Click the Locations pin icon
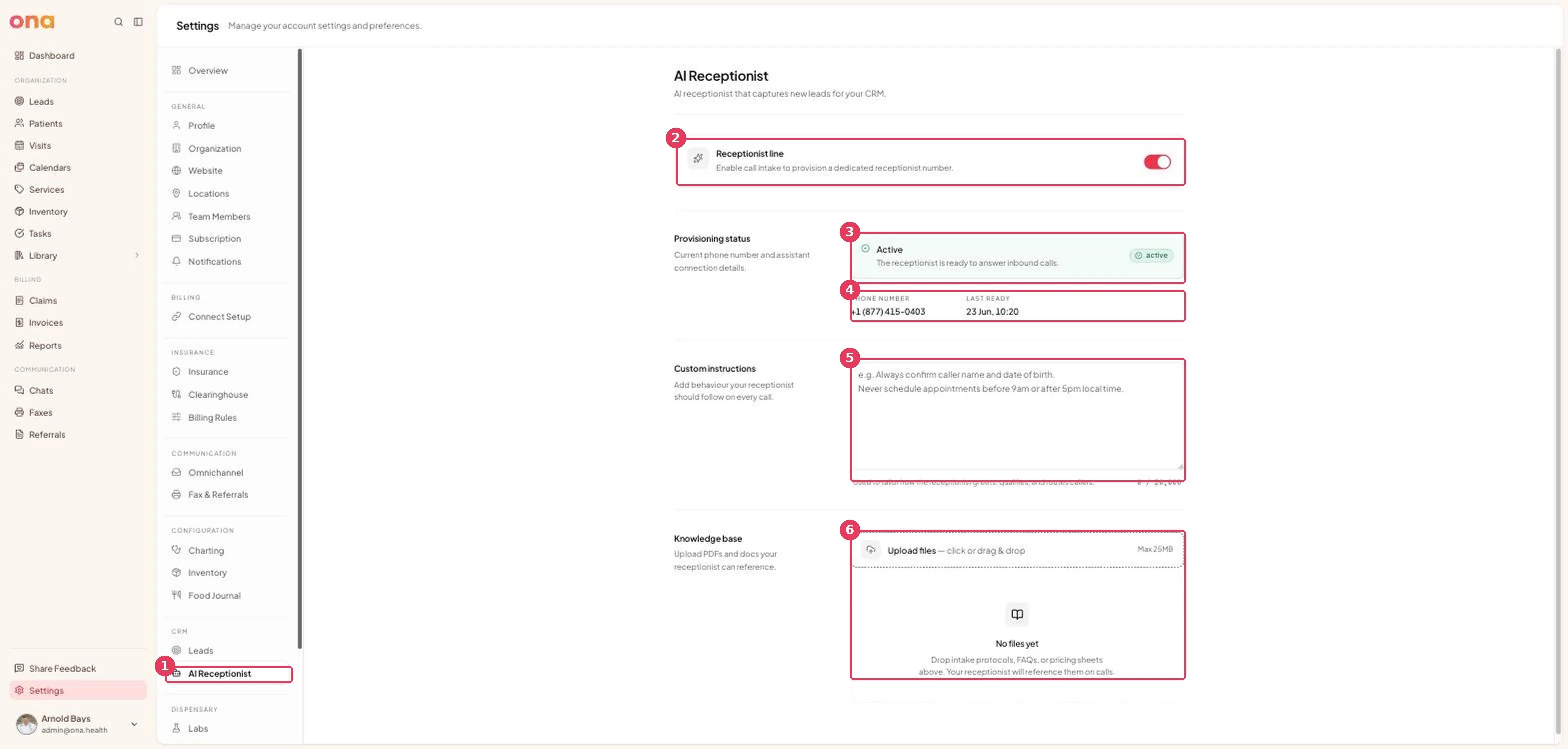The height and width of the screenshot is (749, 1568). tap(176, 193)
